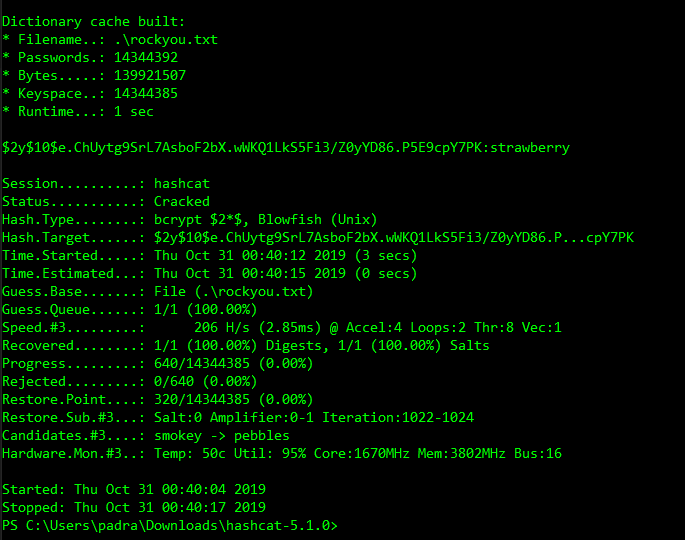Click the Guess.Base file entry
This screenshot has height=540, width=685.
[233, 291]
